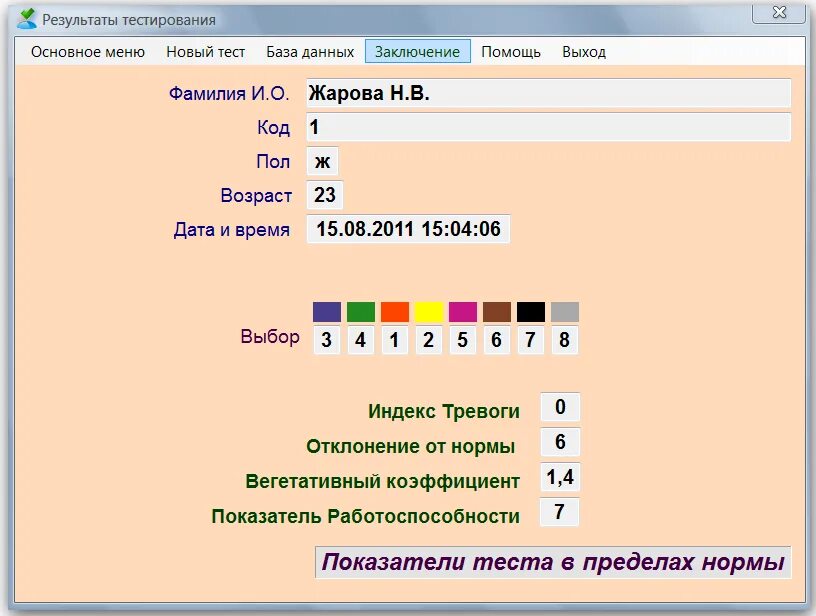Select the magenta color swatch
Viewport: 816px width, 616px height.
[x=463, y=312]
